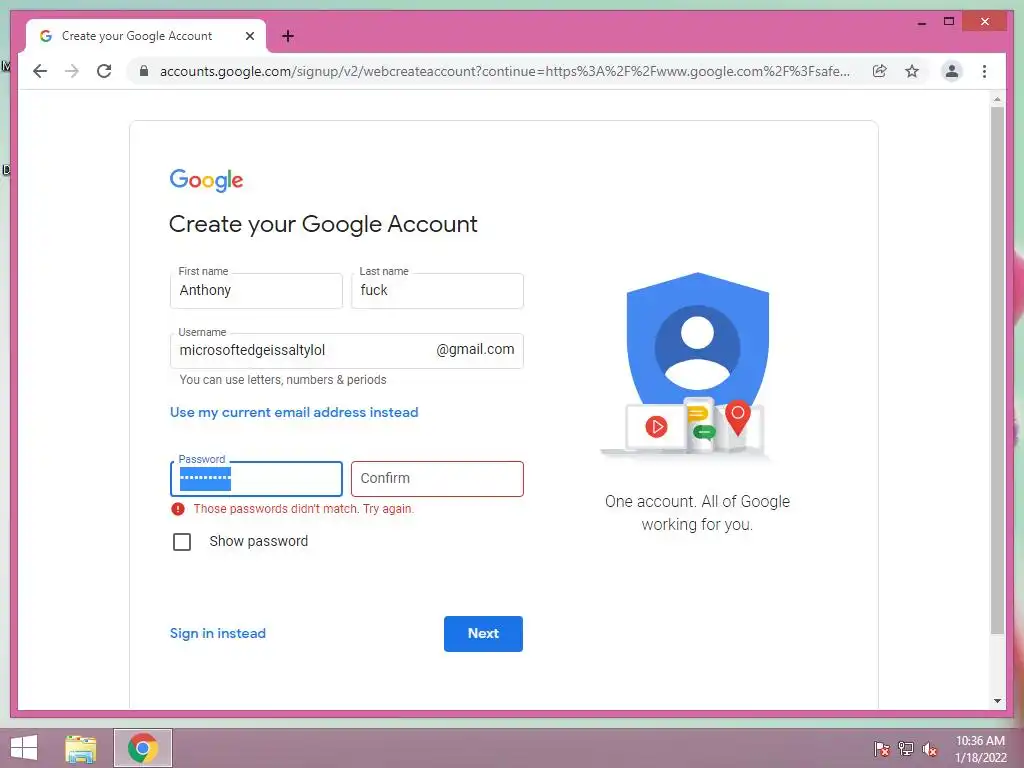Bookmark this page with the star icon
The height and width of the screenshot is (768, 1024).
click(912, 71)
